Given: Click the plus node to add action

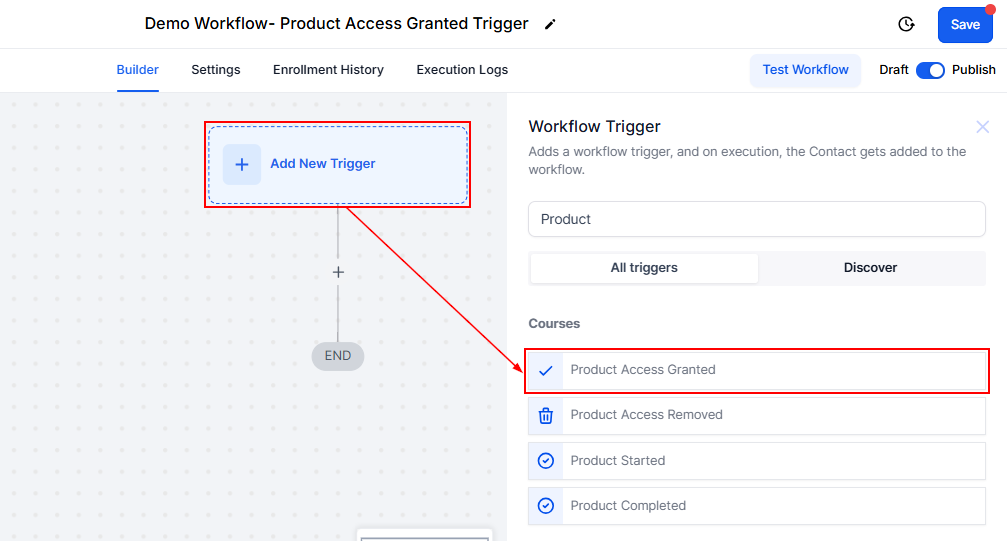Looking at the screenshot, I should [x=338, y=272].
